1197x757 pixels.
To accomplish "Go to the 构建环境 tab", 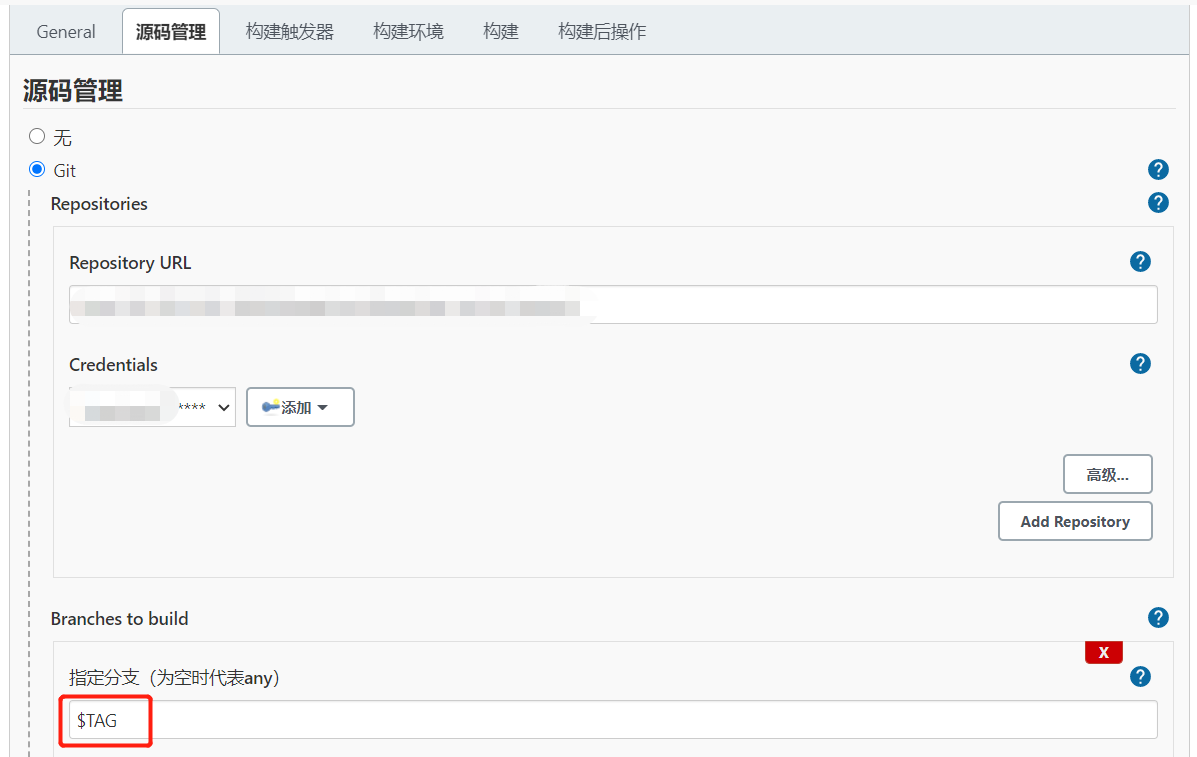I will point(408,31).
